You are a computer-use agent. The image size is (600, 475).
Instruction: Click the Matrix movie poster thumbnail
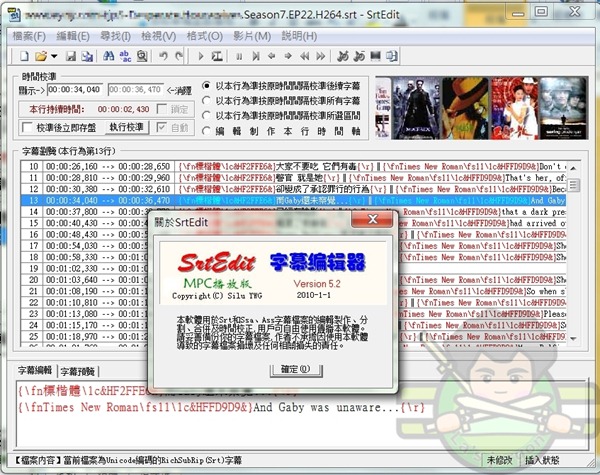(416, 108)
